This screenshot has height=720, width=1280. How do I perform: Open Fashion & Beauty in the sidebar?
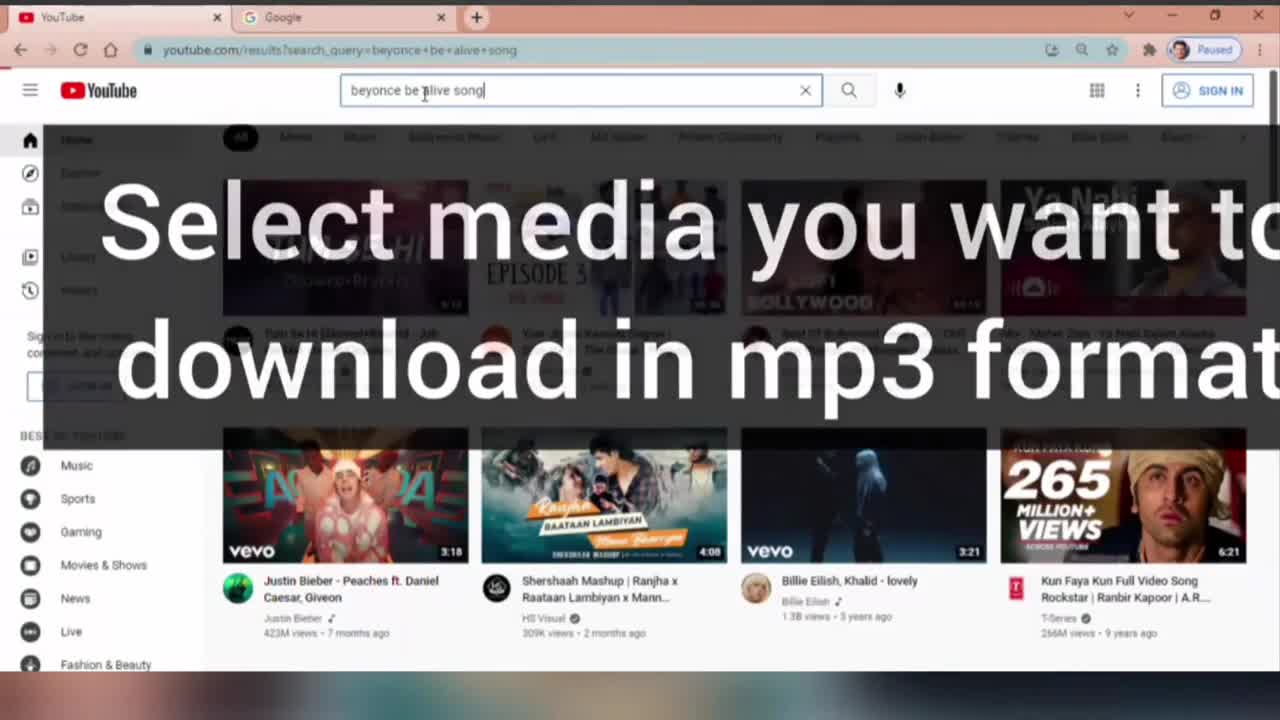pos(106,664)
